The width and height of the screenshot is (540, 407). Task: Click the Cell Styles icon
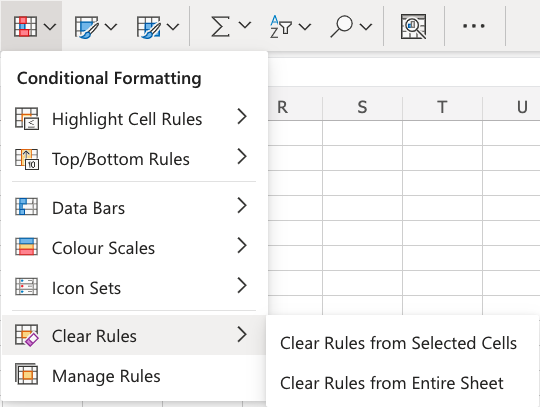(148, 27)
